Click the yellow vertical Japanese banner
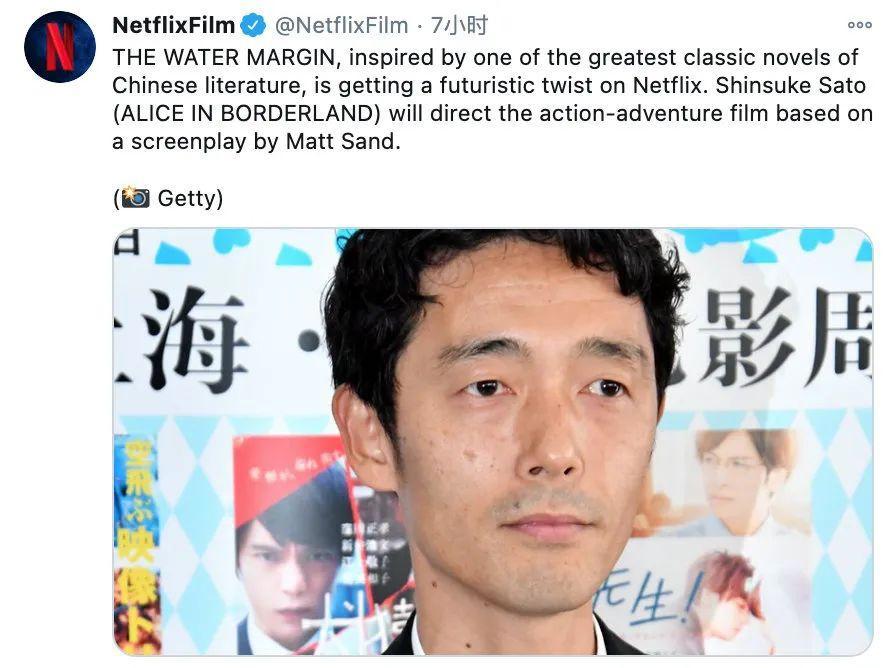This screenshot has height=668, width=896. [x=137, y=546]
